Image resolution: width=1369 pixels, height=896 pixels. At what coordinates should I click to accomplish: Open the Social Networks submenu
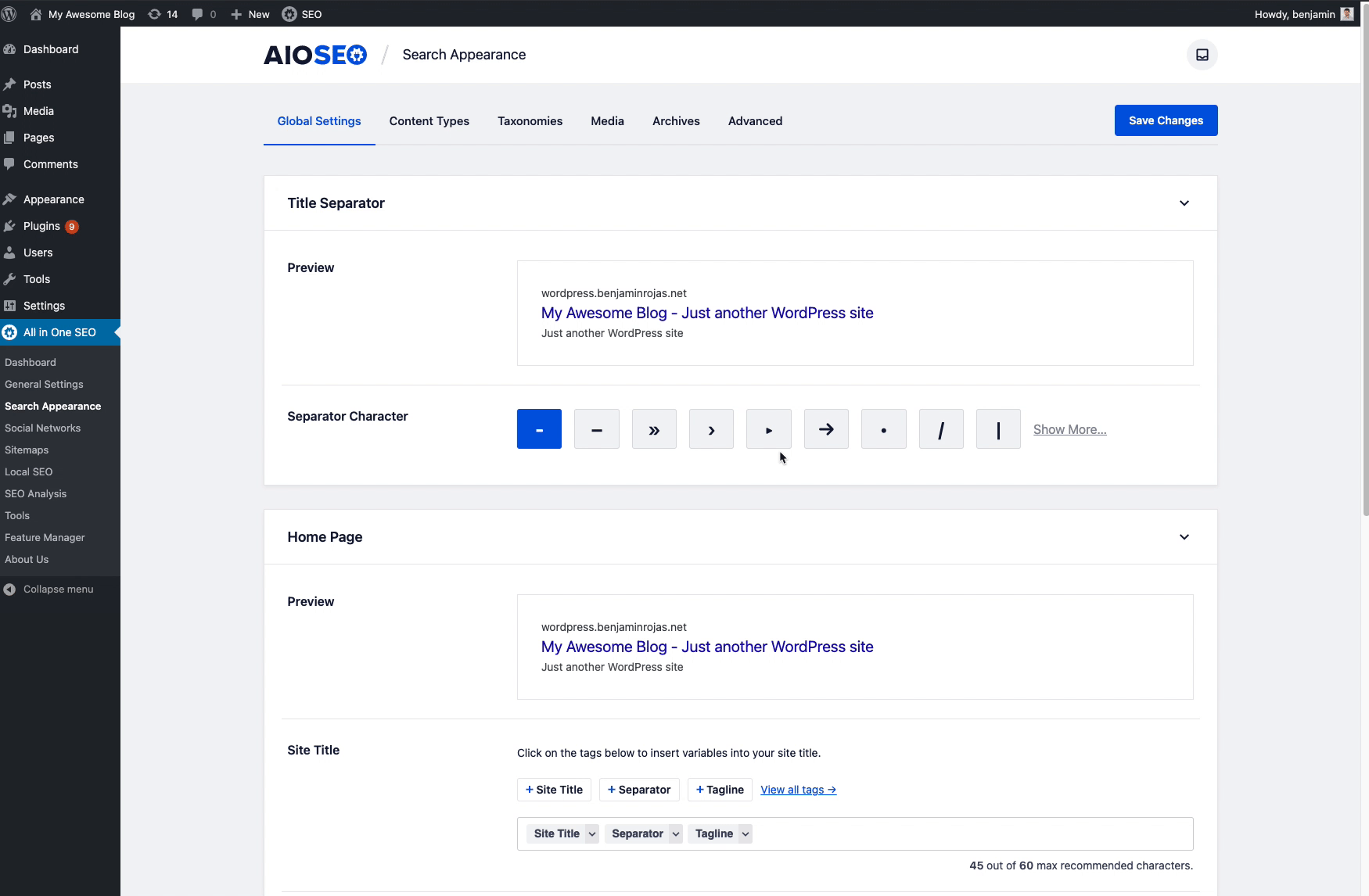click(x=42, y=428)
